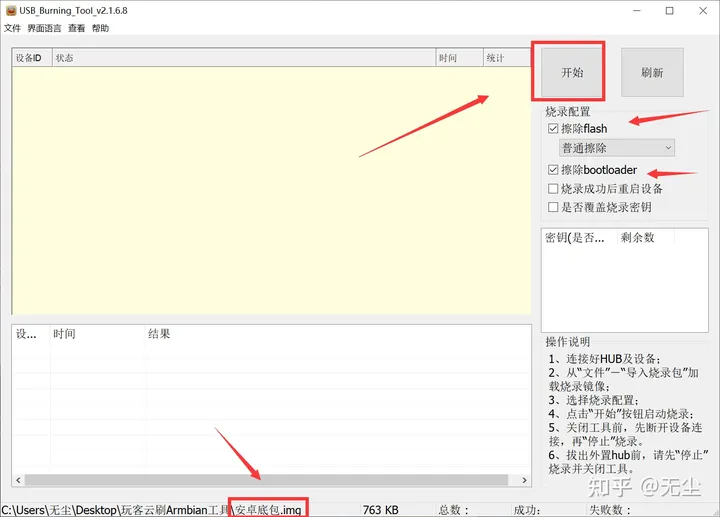Image resolution: width=720 pixels, height=517 pixels.
Task: Toggle the 擦除flash checkbox
Action: point(554,129)
